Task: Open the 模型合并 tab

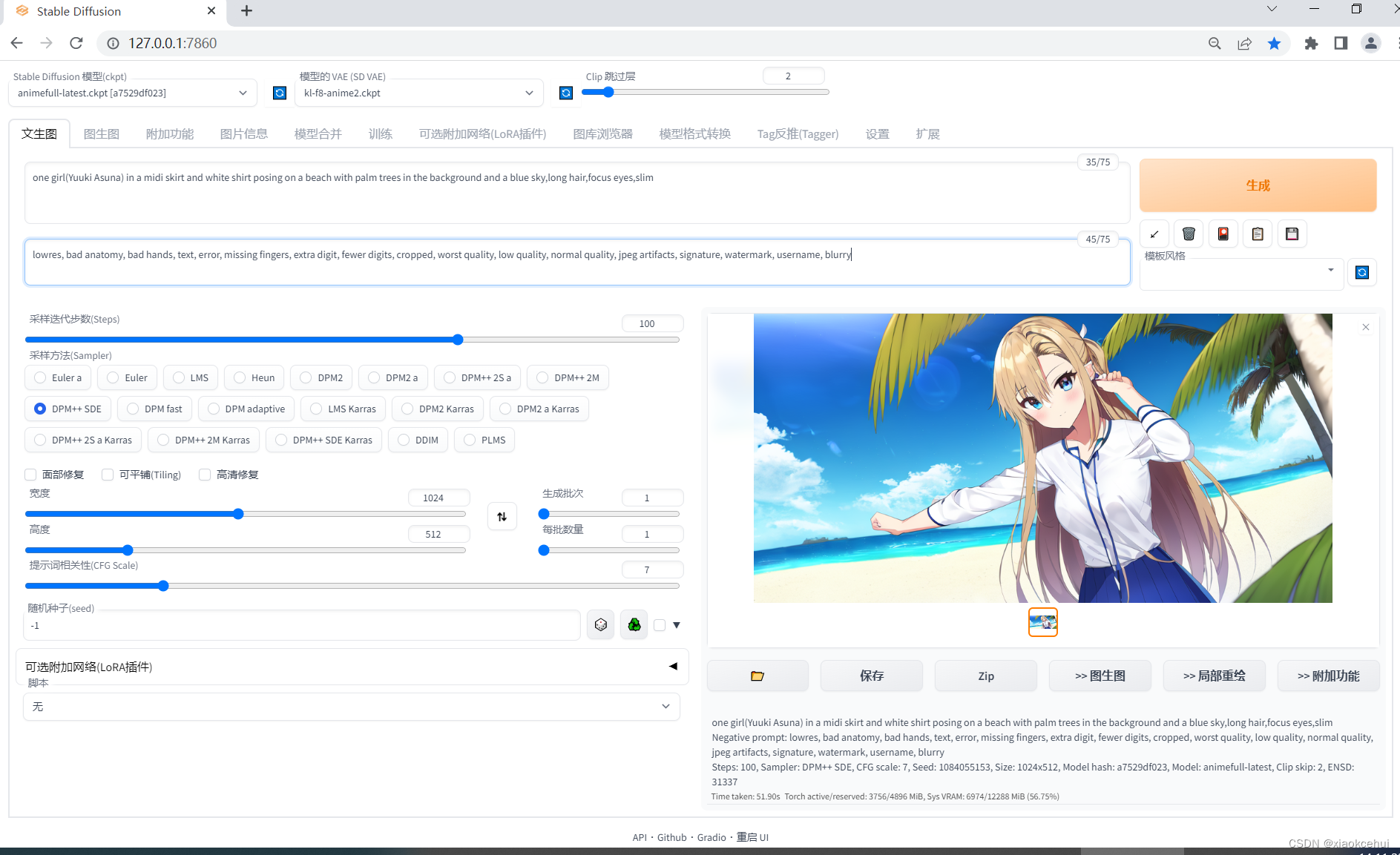Action: (x=318, y=134)
